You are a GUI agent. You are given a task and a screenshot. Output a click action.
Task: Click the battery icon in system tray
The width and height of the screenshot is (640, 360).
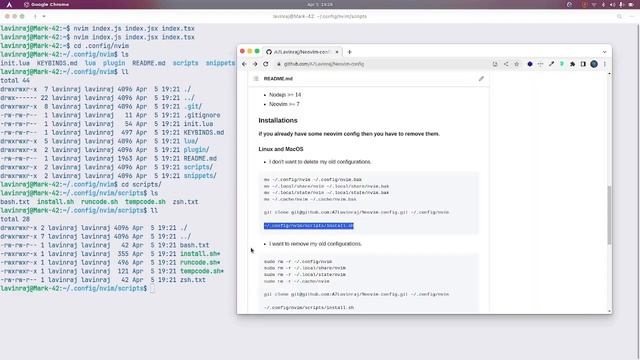(631, 4)
